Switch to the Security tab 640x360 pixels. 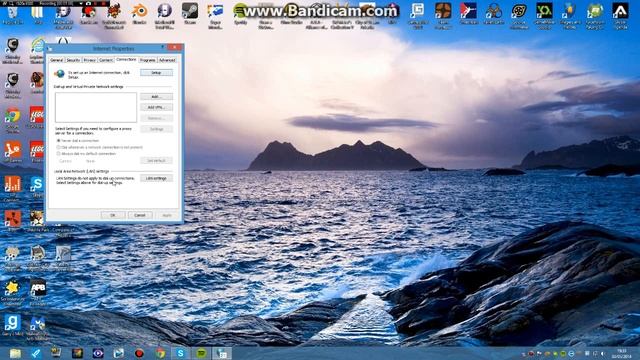[x=73, y=60]
